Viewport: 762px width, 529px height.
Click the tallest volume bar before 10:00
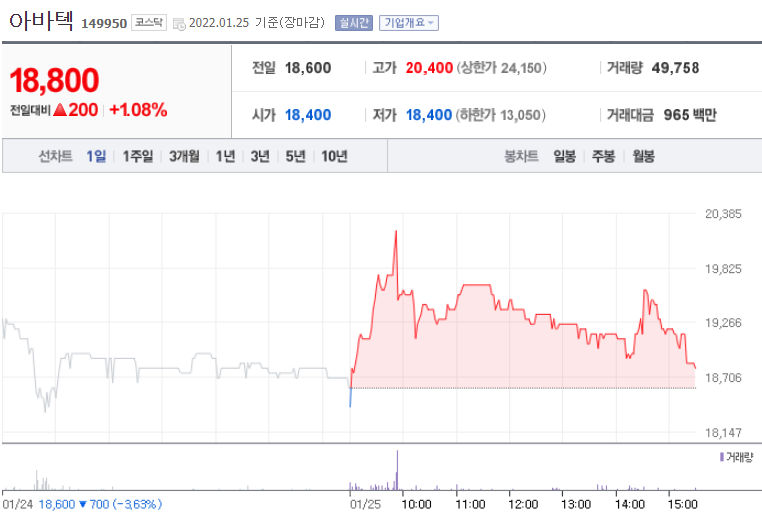[398, 470]
